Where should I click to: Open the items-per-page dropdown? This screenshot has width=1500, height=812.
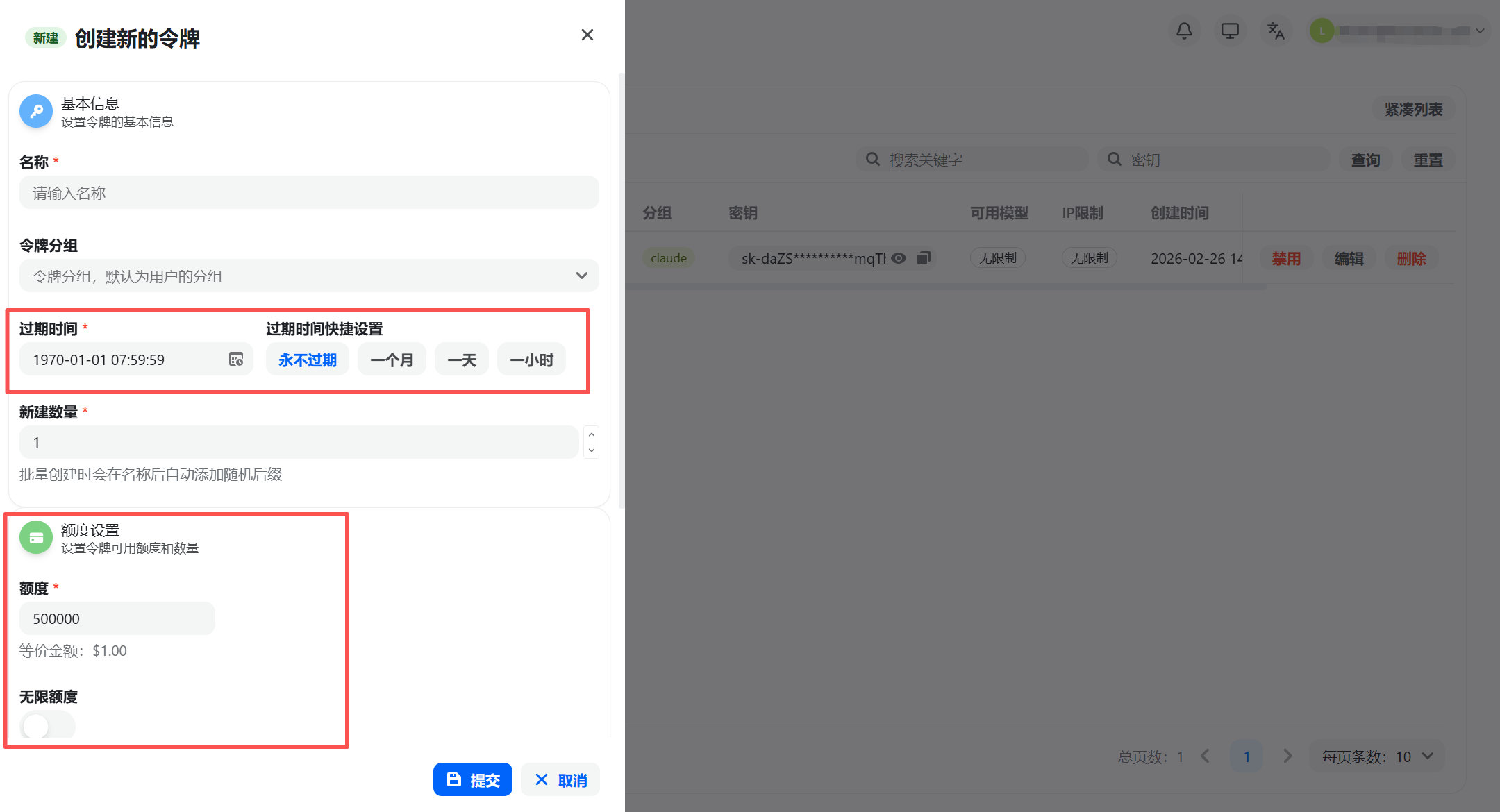pyautogui.click(x=1376, y=756)
